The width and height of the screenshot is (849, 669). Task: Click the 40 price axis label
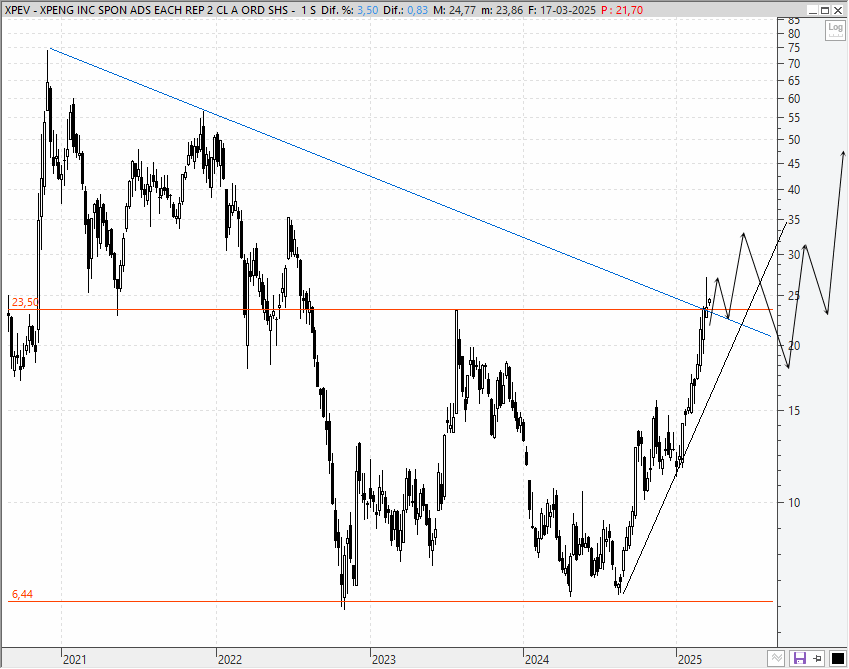(794, 190)
